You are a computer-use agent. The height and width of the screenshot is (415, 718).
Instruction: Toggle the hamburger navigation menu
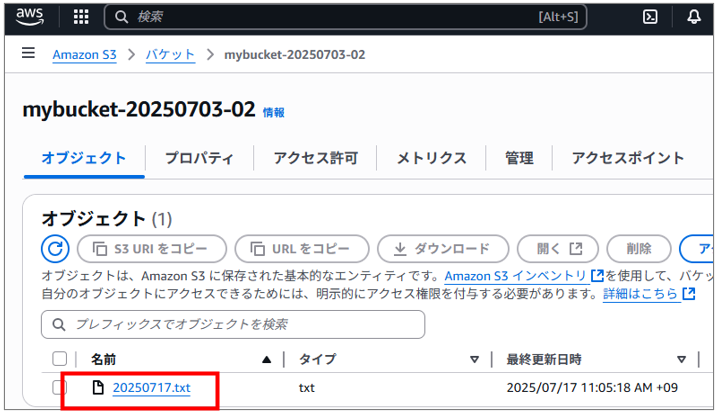tap(28, 53)
